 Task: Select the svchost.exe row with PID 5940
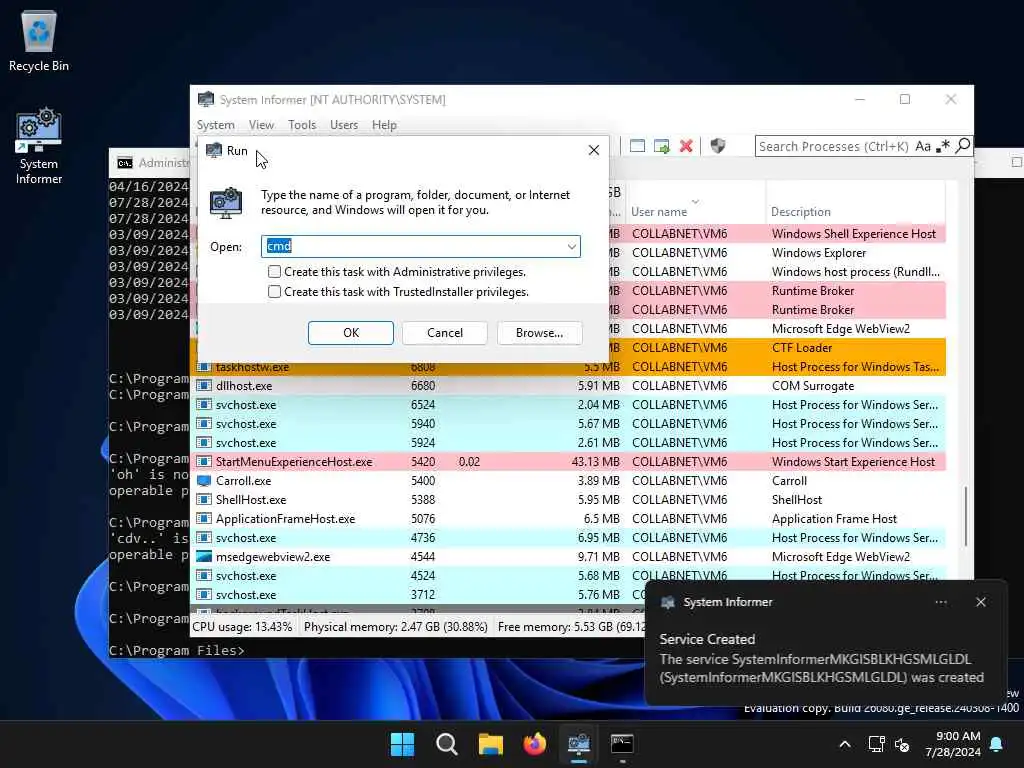pos(568,424)
